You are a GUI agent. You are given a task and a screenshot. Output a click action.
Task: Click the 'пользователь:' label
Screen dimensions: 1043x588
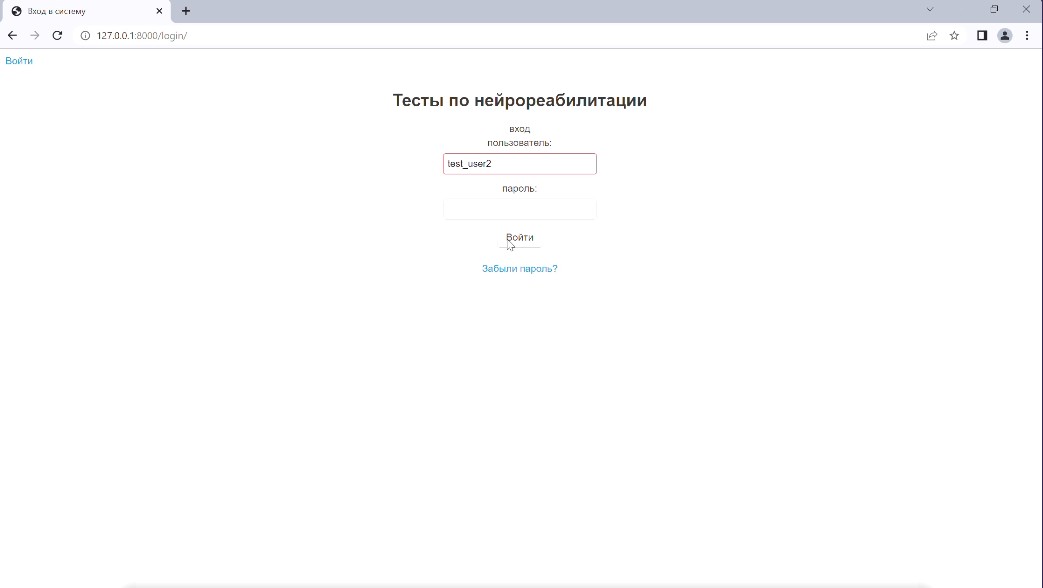[x=520, y=142]
